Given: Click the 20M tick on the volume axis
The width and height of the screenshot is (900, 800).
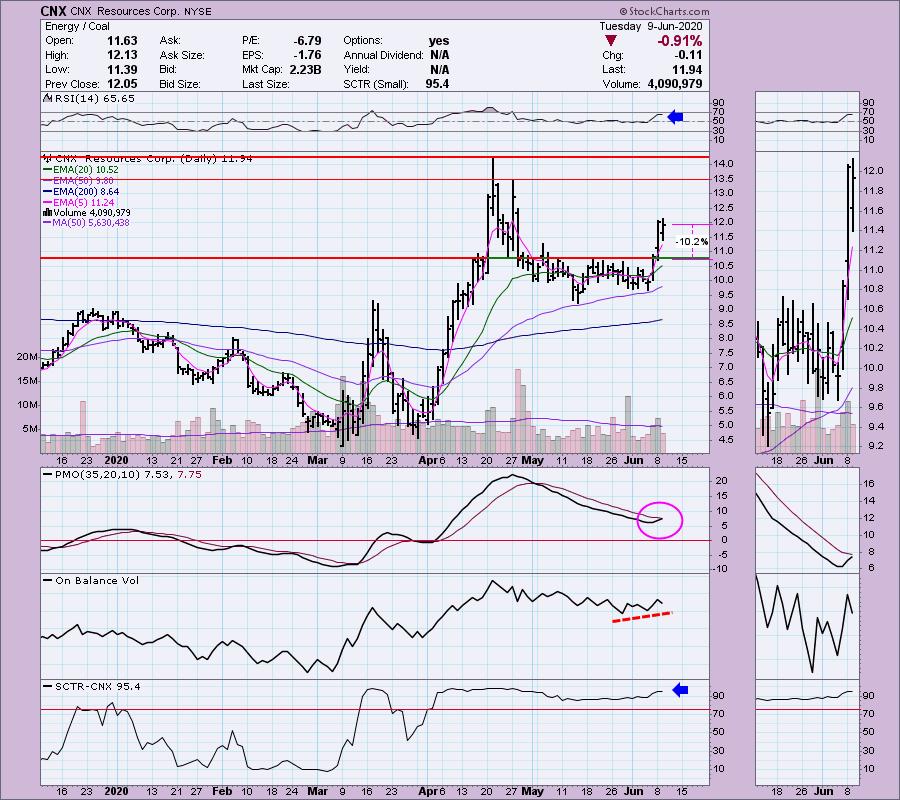Looking at the screenshot, I should pos(27,357).
